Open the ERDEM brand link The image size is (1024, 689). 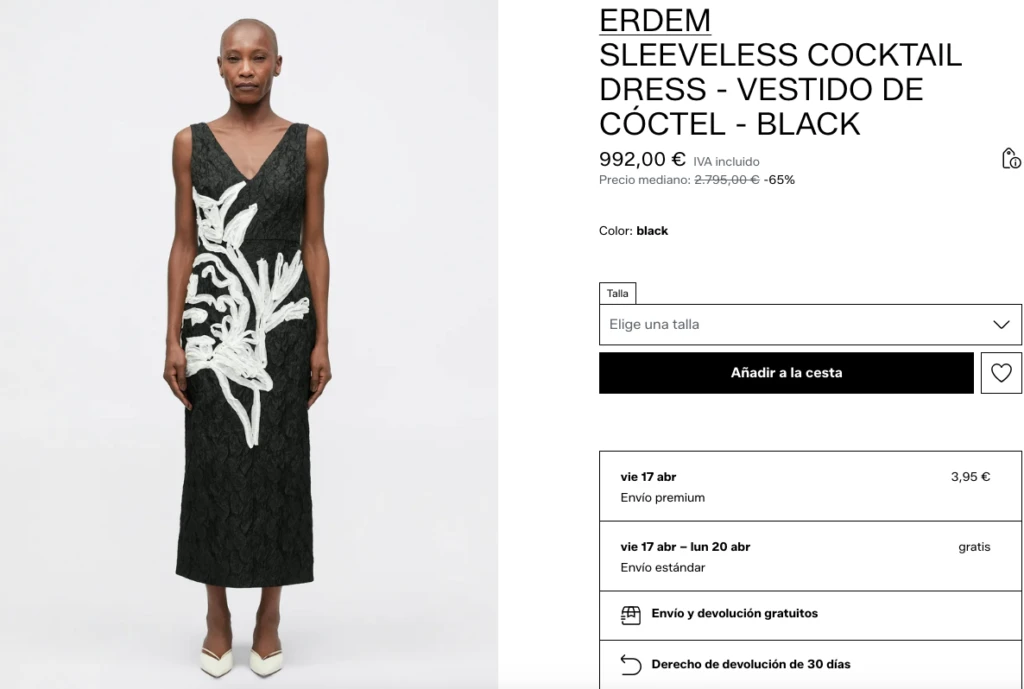click(x=655, y=20)
